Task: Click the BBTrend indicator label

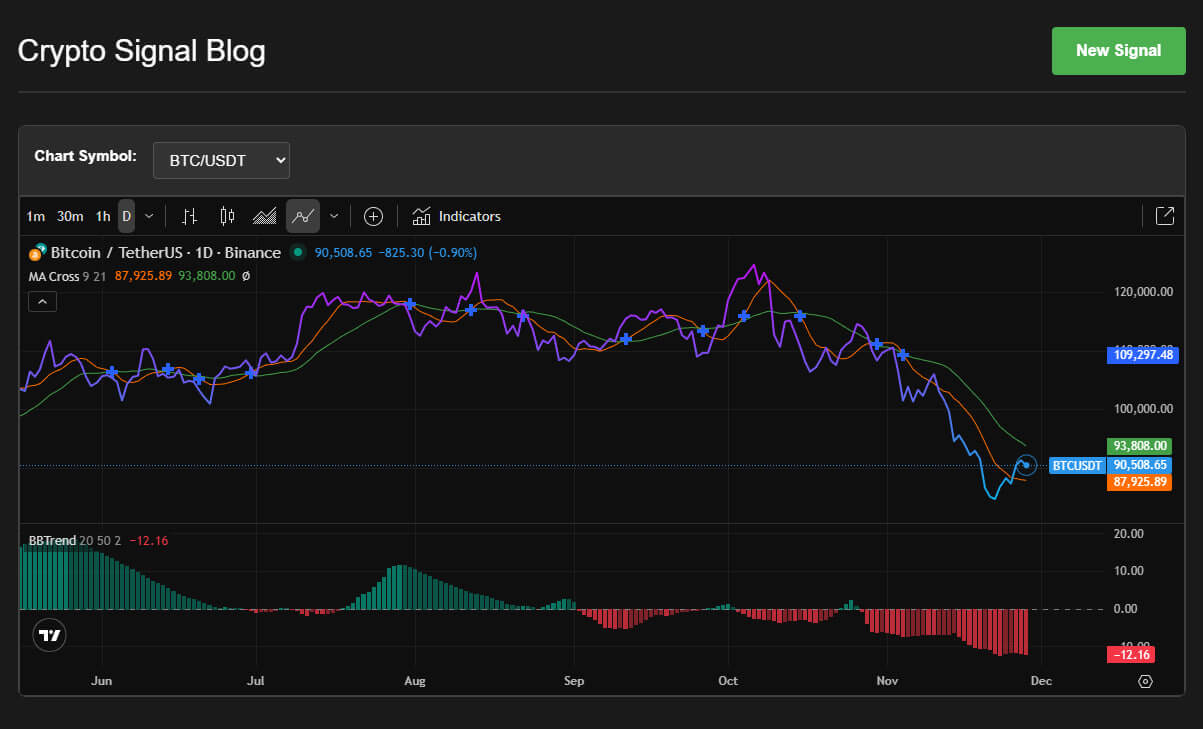Action: (x=52, y=541)
